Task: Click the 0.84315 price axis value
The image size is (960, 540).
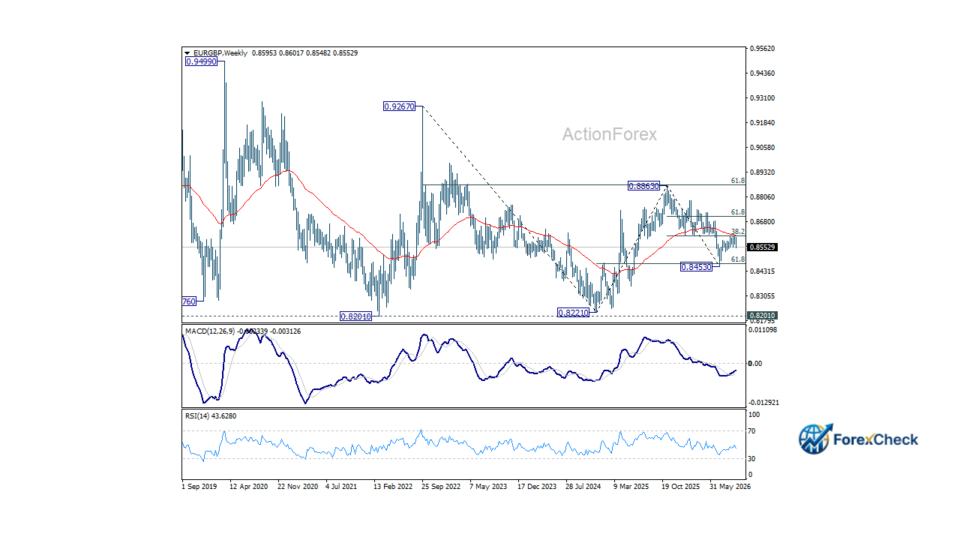Action: tap(762, 271)
